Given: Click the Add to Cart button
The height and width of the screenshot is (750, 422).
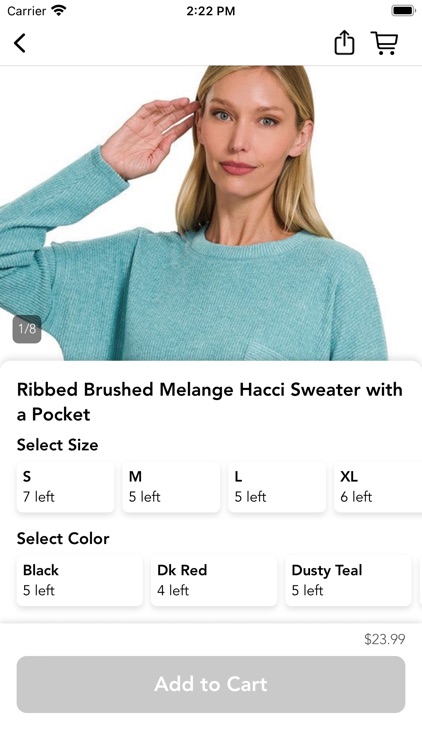Looking at the screenshot, I should tap(211, 684).
